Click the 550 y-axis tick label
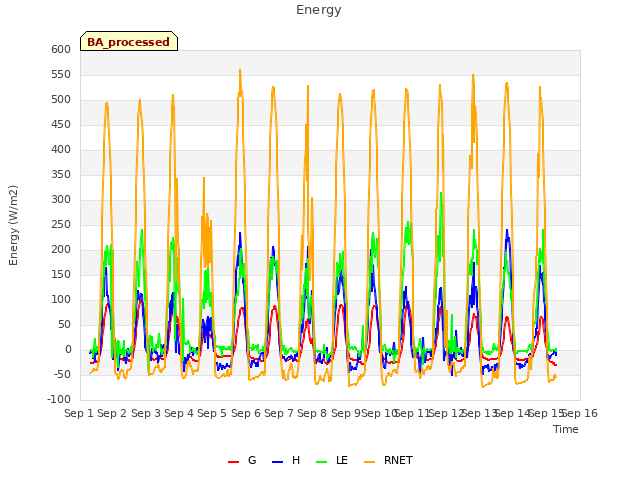The width and height of the screenshot is (640, 480). coord(61,75)
